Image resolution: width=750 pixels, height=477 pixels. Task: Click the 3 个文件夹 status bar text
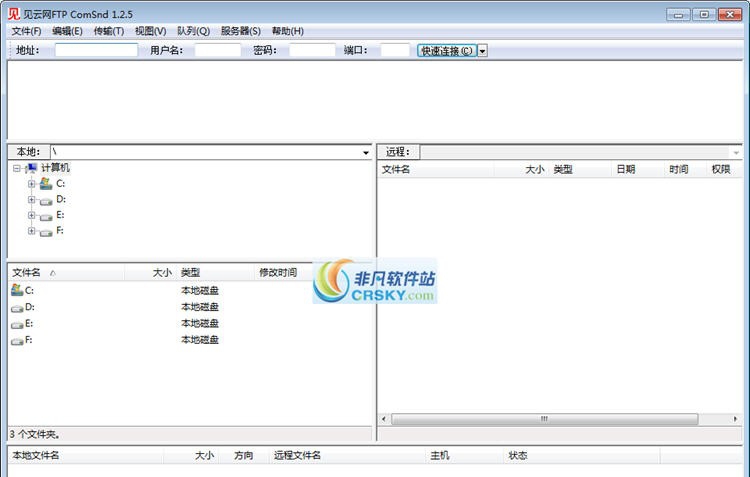pos(35,434)
